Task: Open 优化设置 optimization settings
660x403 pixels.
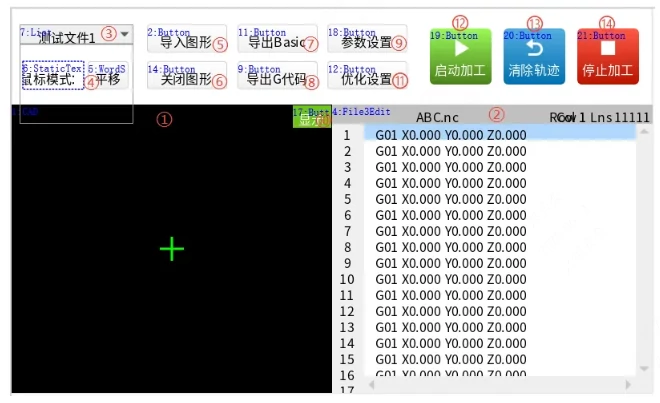Action: (367, 75)
